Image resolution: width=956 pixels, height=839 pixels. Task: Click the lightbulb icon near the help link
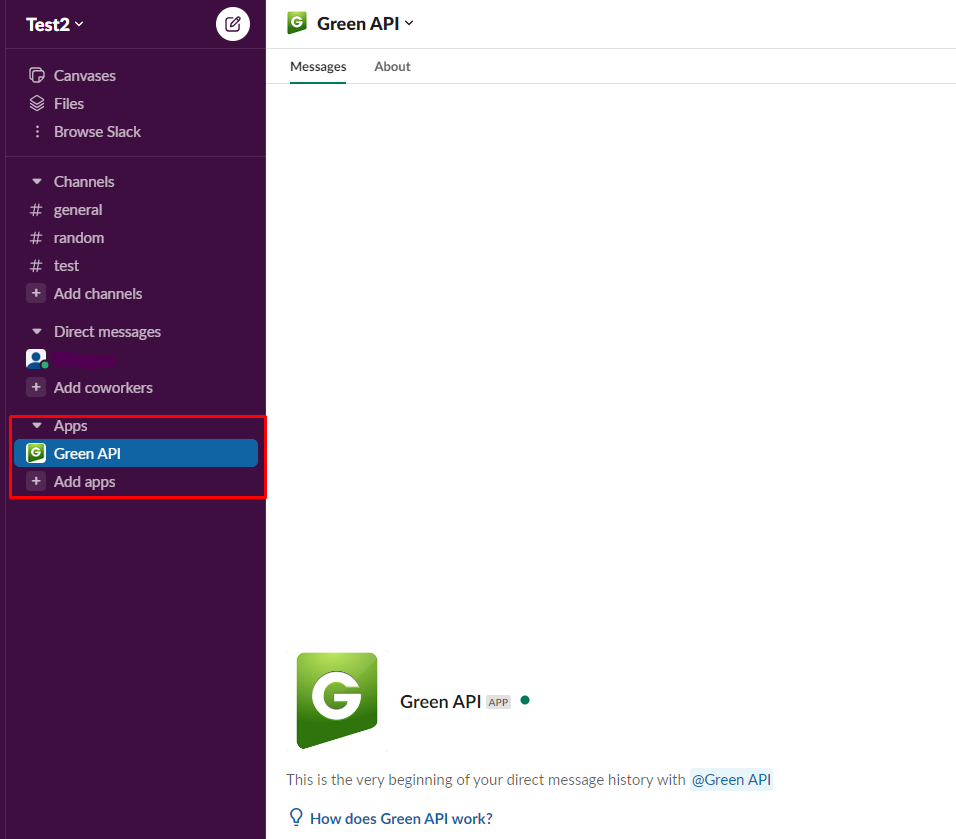tap(296, 817)
